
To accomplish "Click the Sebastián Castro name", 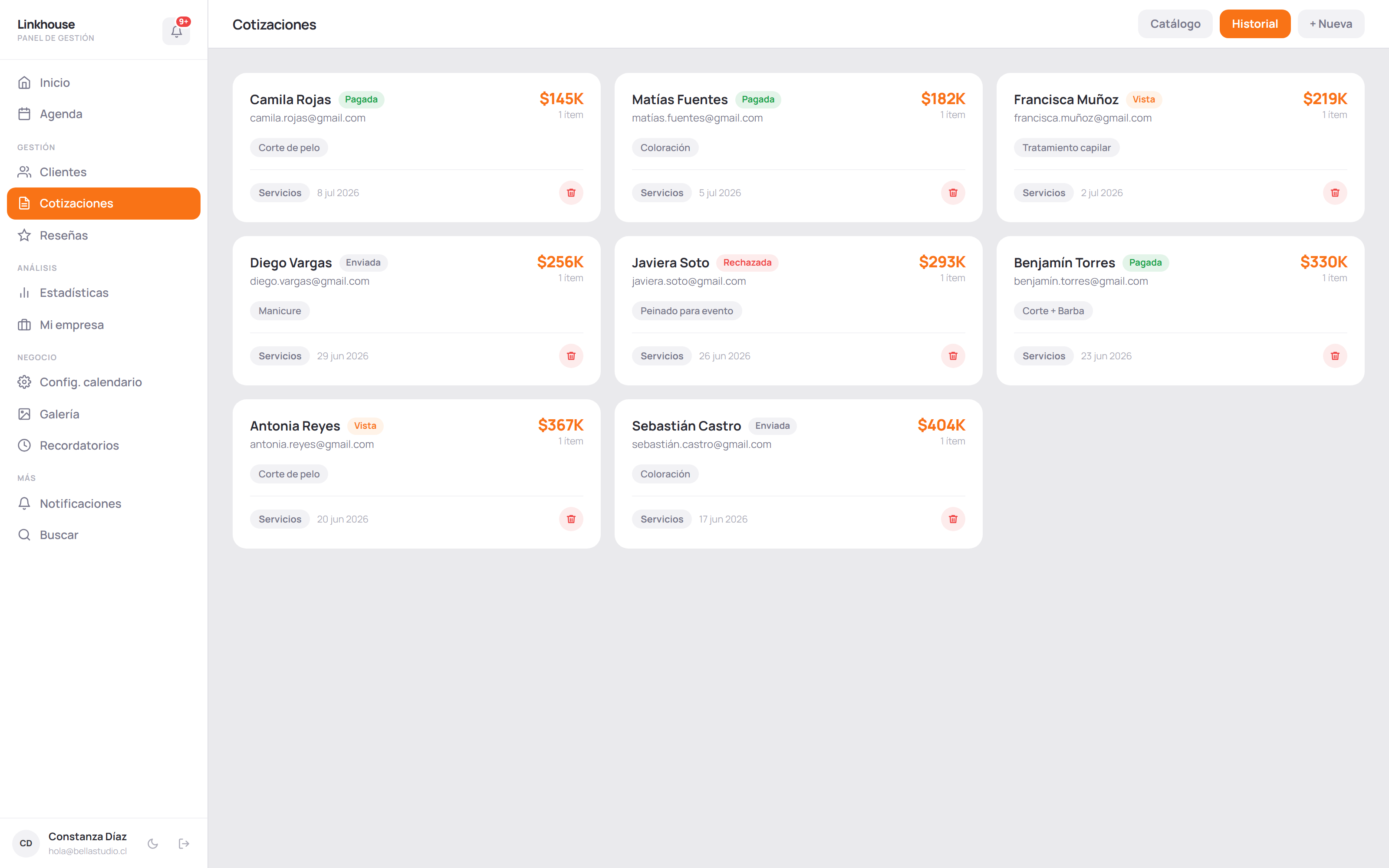I will point(686,425).
